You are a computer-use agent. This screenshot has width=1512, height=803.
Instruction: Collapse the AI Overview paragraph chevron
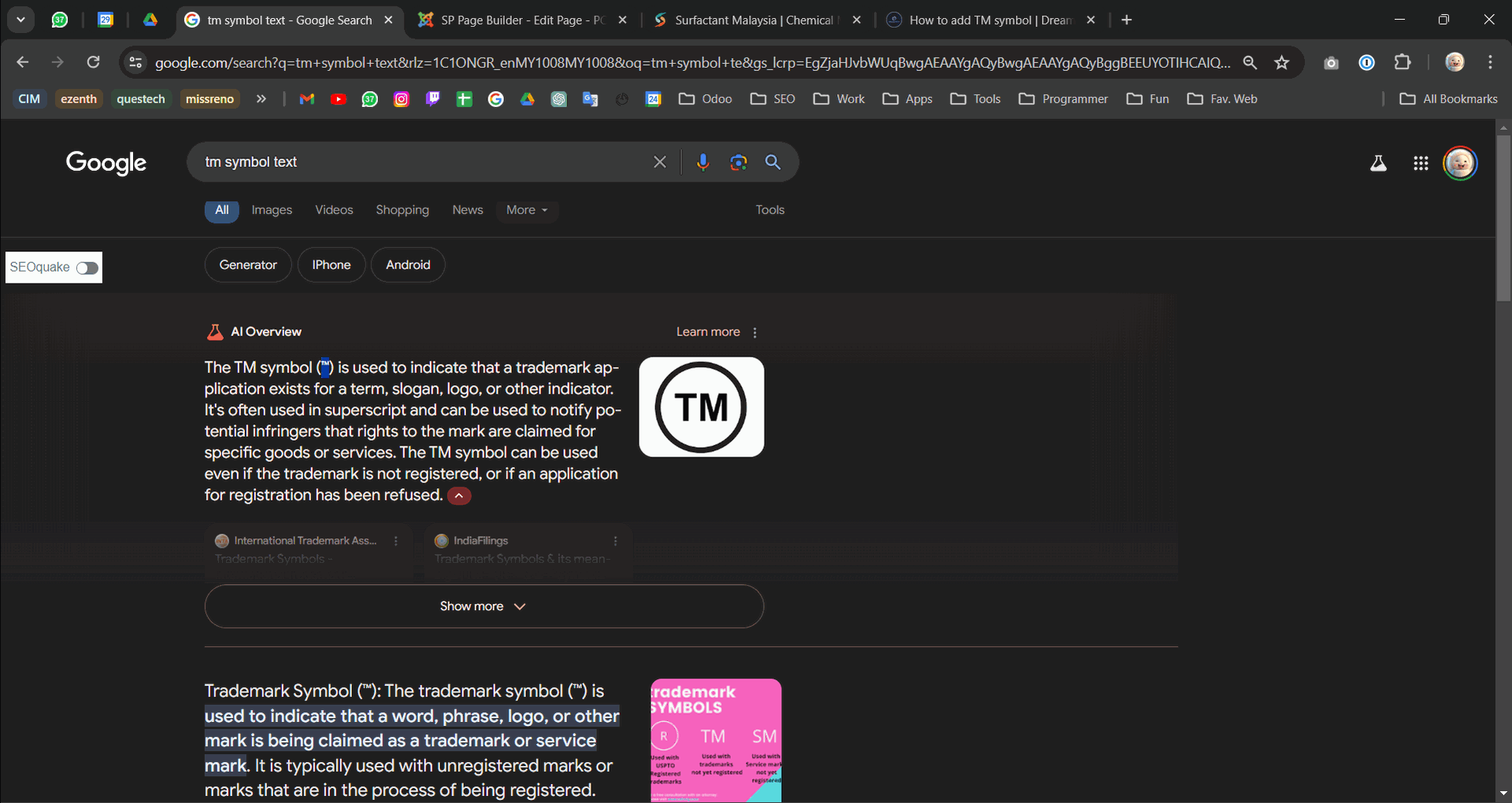tap(459, 495)
